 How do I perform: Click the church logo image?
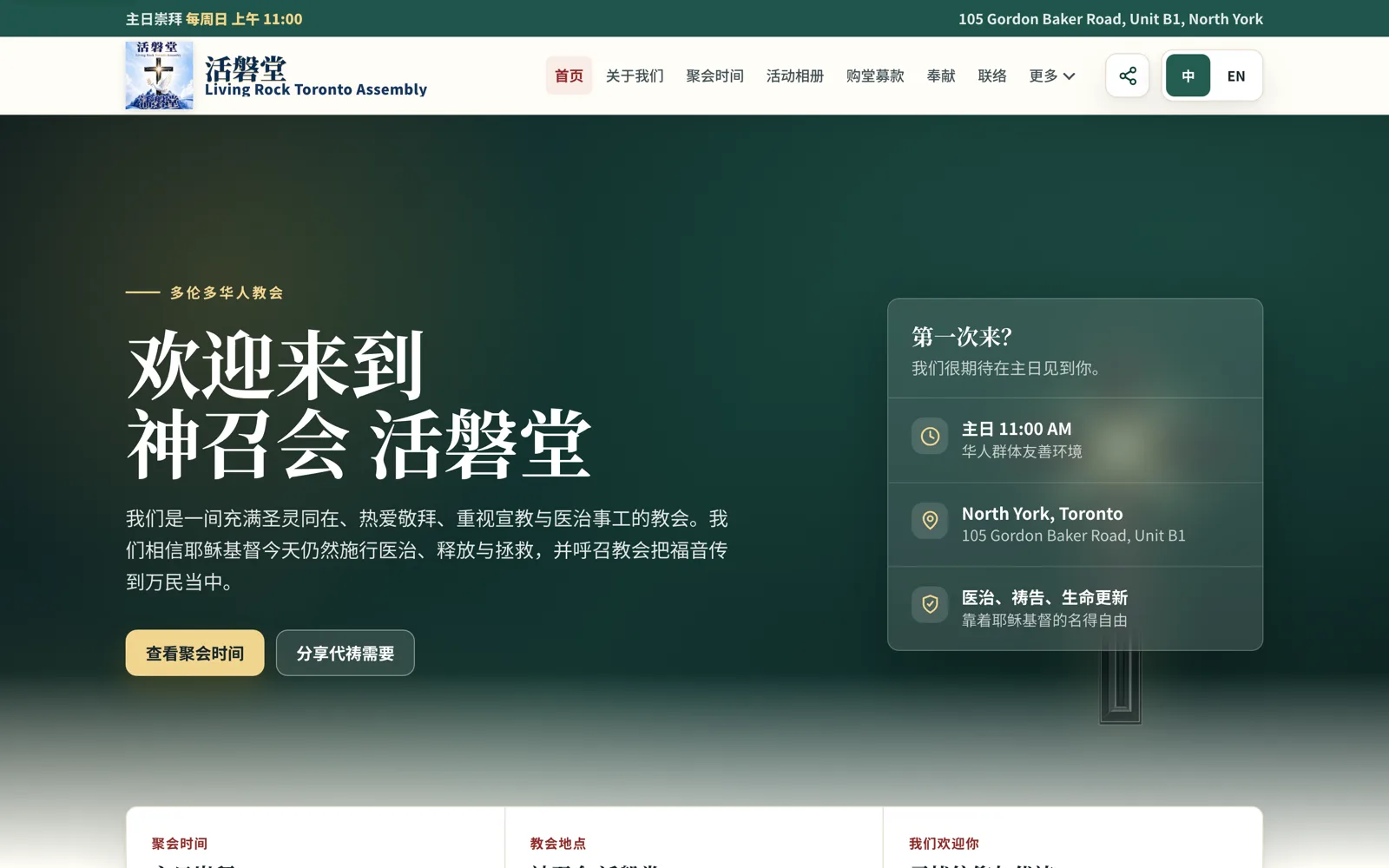click(x=159, y=76)
